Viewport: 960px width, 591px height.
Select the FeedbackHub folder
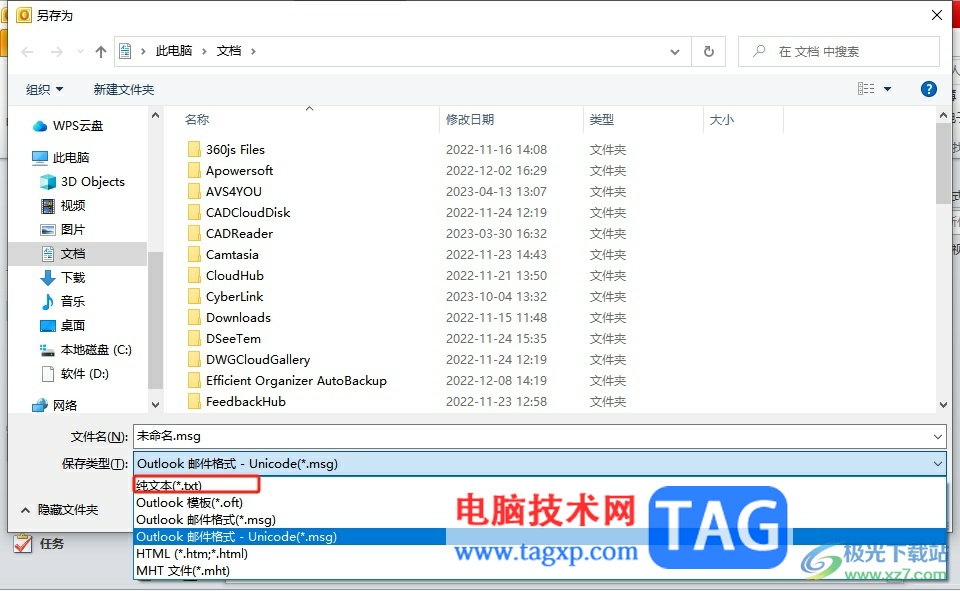click(x=236, y=402)
